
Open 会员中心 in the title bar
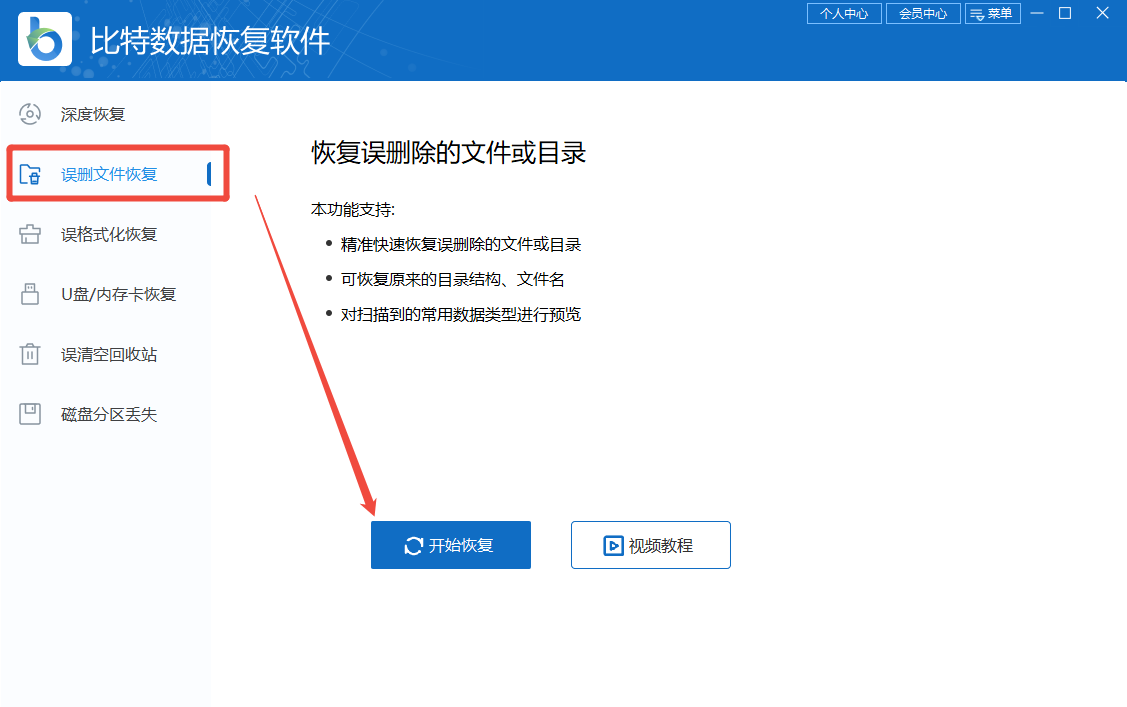click(922, 14)
